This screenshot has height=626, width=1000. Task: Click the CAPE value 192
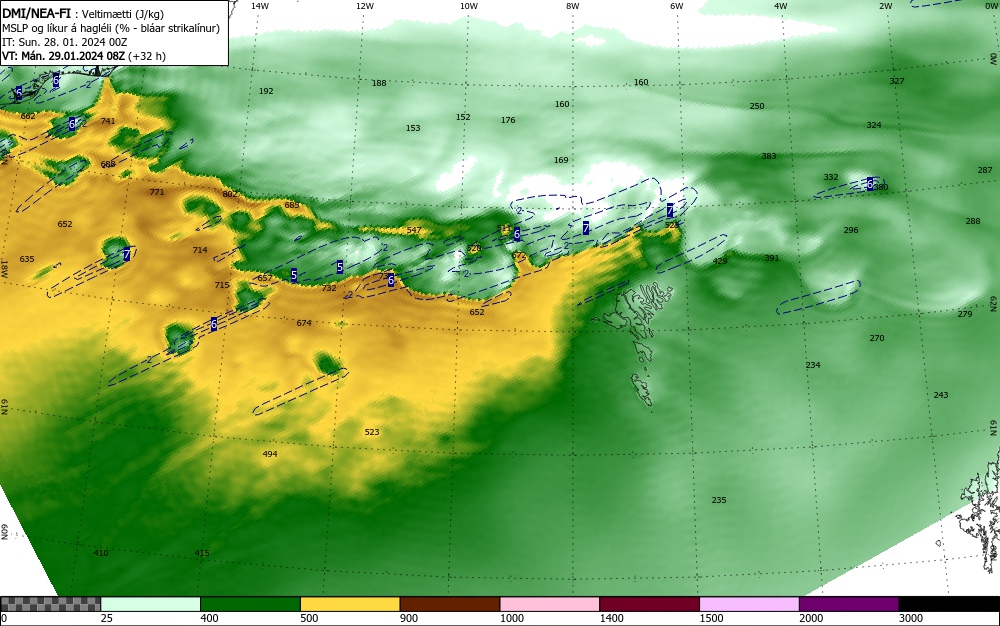click(x=266, y=91)
